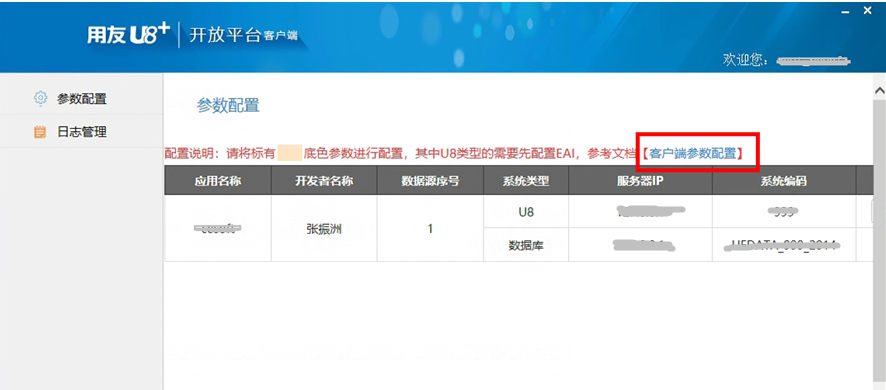Image resolution: width=886 pixels, height=390 pixels.
Task: Click the scrollbar up arrow
Action: pos(880,90)
